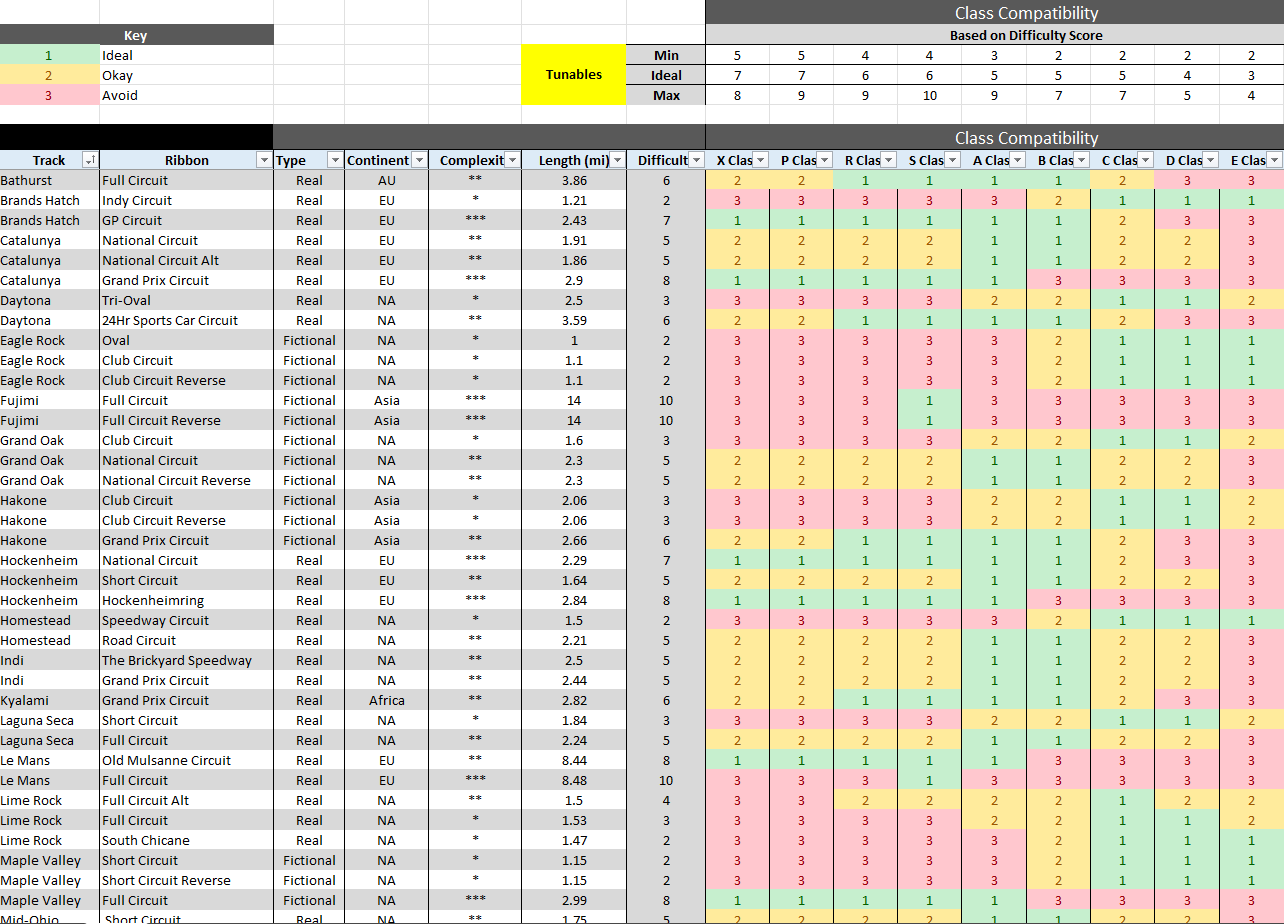Open the Track column filter dropdown

point(90,160)
